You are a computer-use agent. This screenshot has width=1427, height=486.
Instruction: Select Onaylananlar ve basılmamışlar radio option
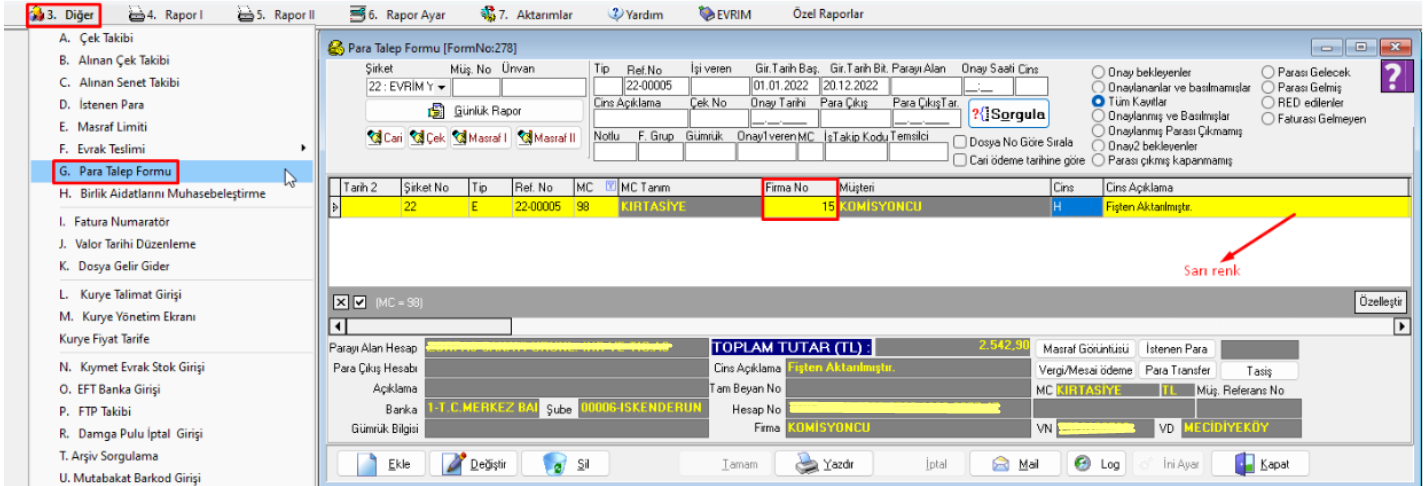pyautogui.click(x=1098, y=88)
